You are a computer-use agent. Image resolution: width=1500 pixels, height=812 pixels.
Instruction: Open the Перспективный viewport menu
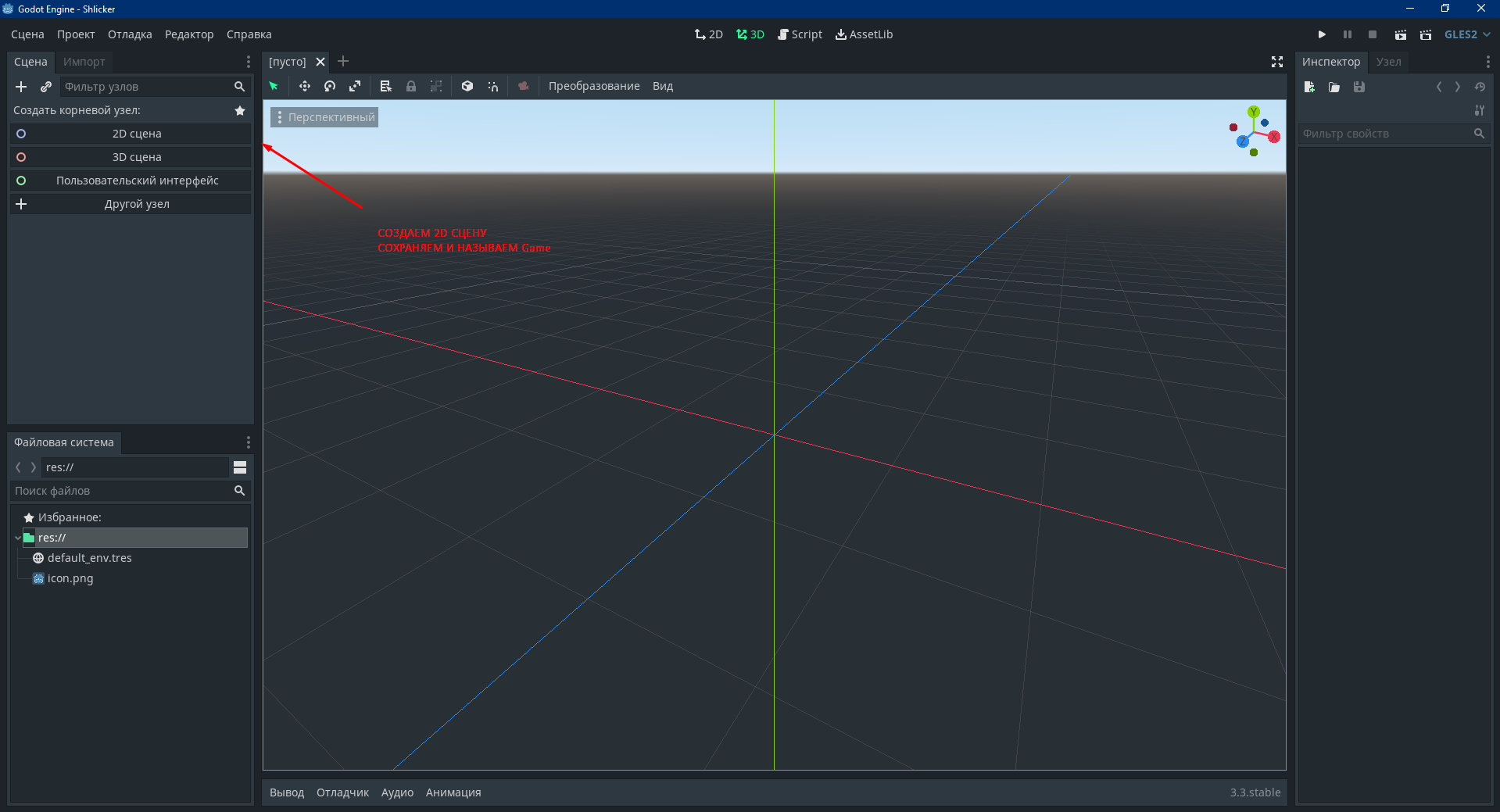pyautogui.click(x=324, y=117)
